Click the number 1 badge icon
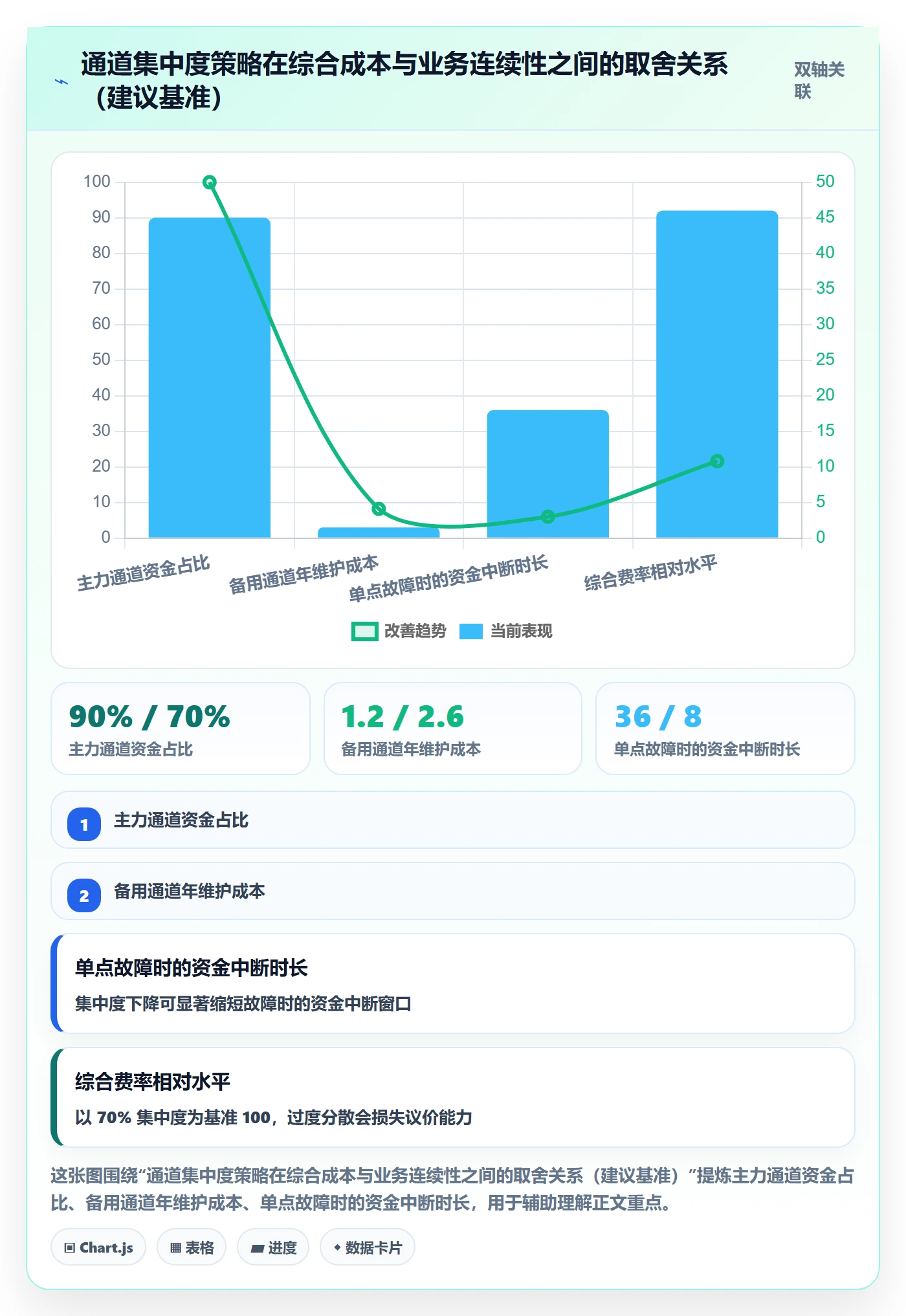 (x=84, y=824)
